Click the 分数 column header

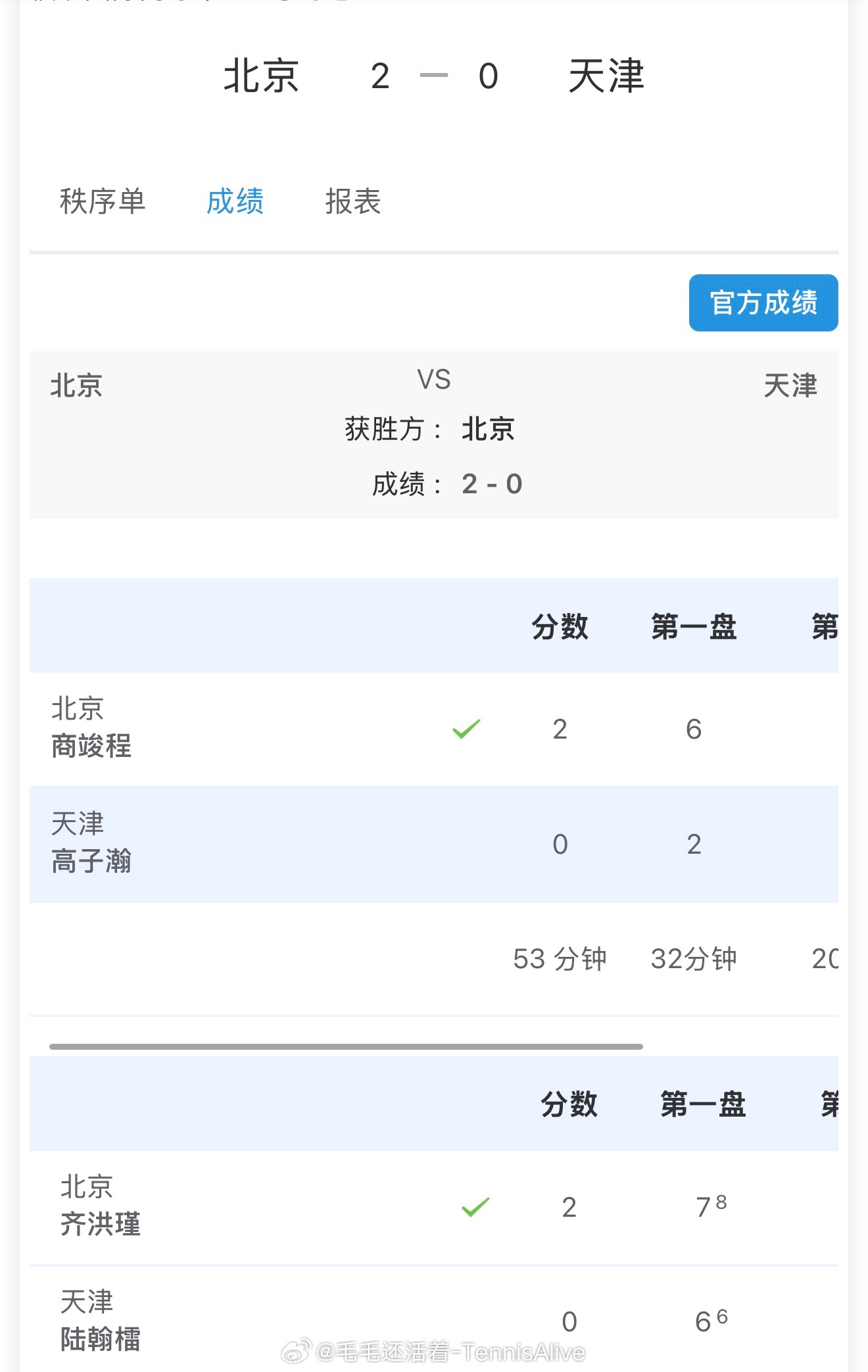tap(560, 627)
